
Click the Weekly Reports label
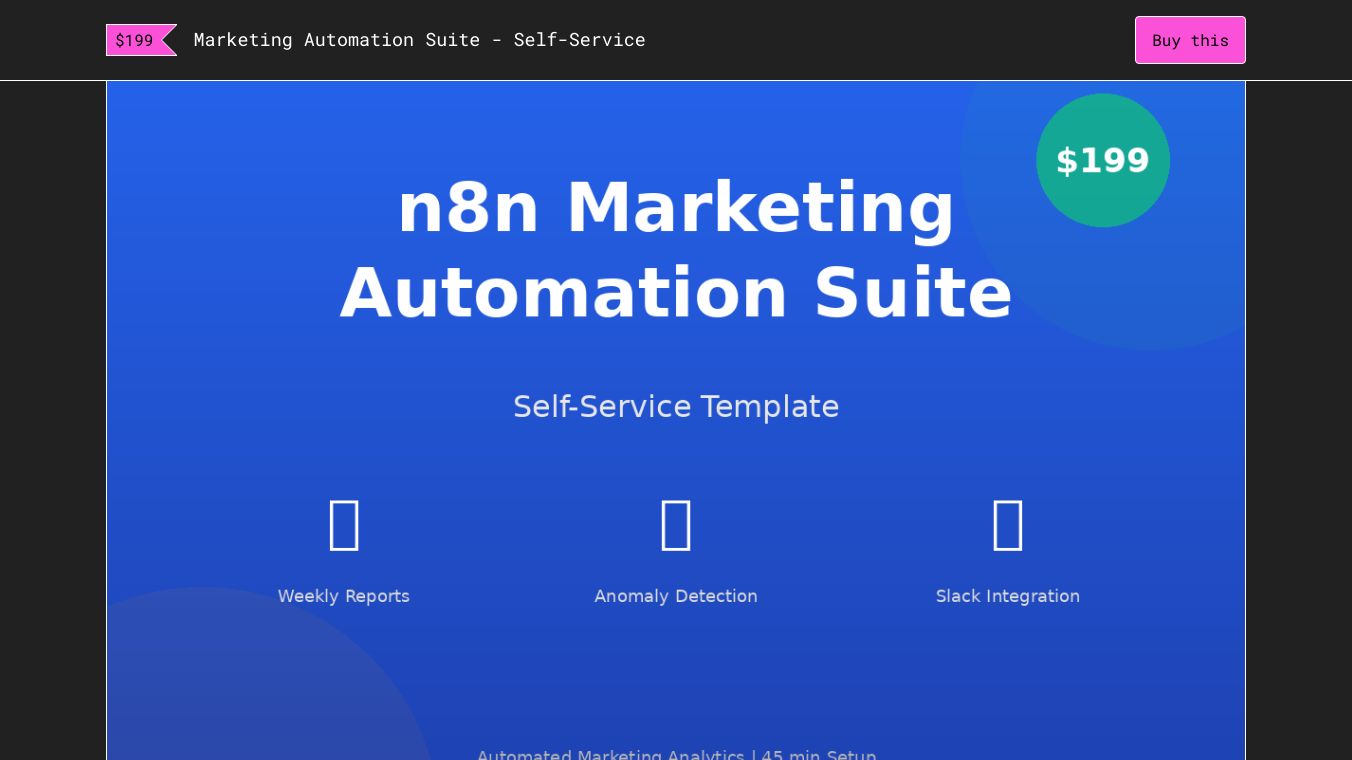coord(344,596)
